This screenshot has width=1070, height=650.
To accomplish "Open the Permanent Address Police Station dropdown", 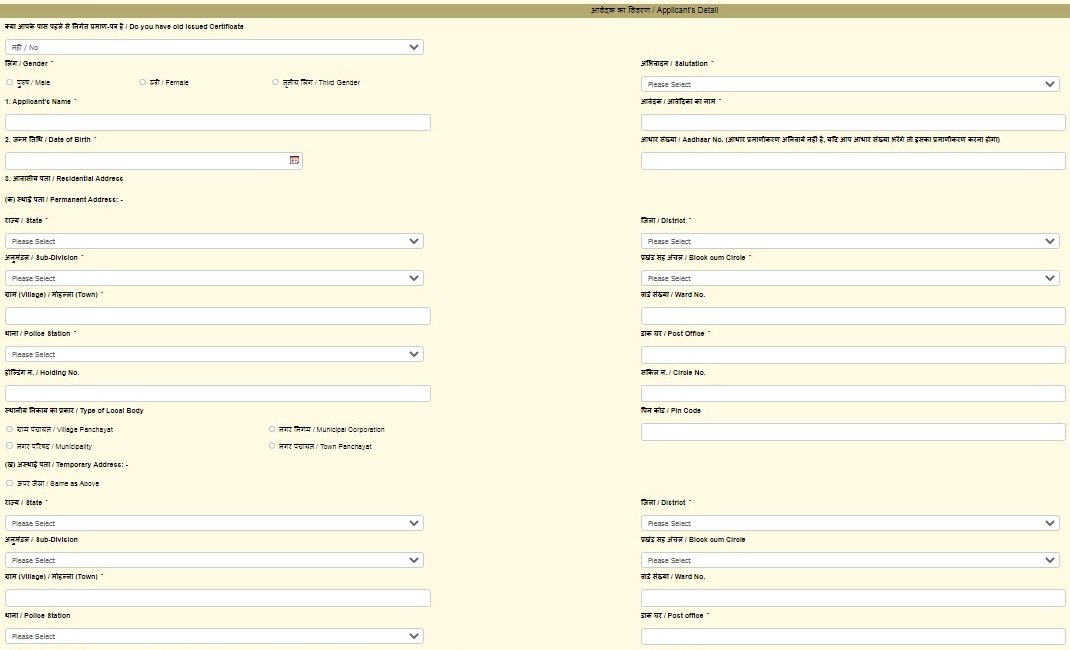I will (x=214, y=355).
